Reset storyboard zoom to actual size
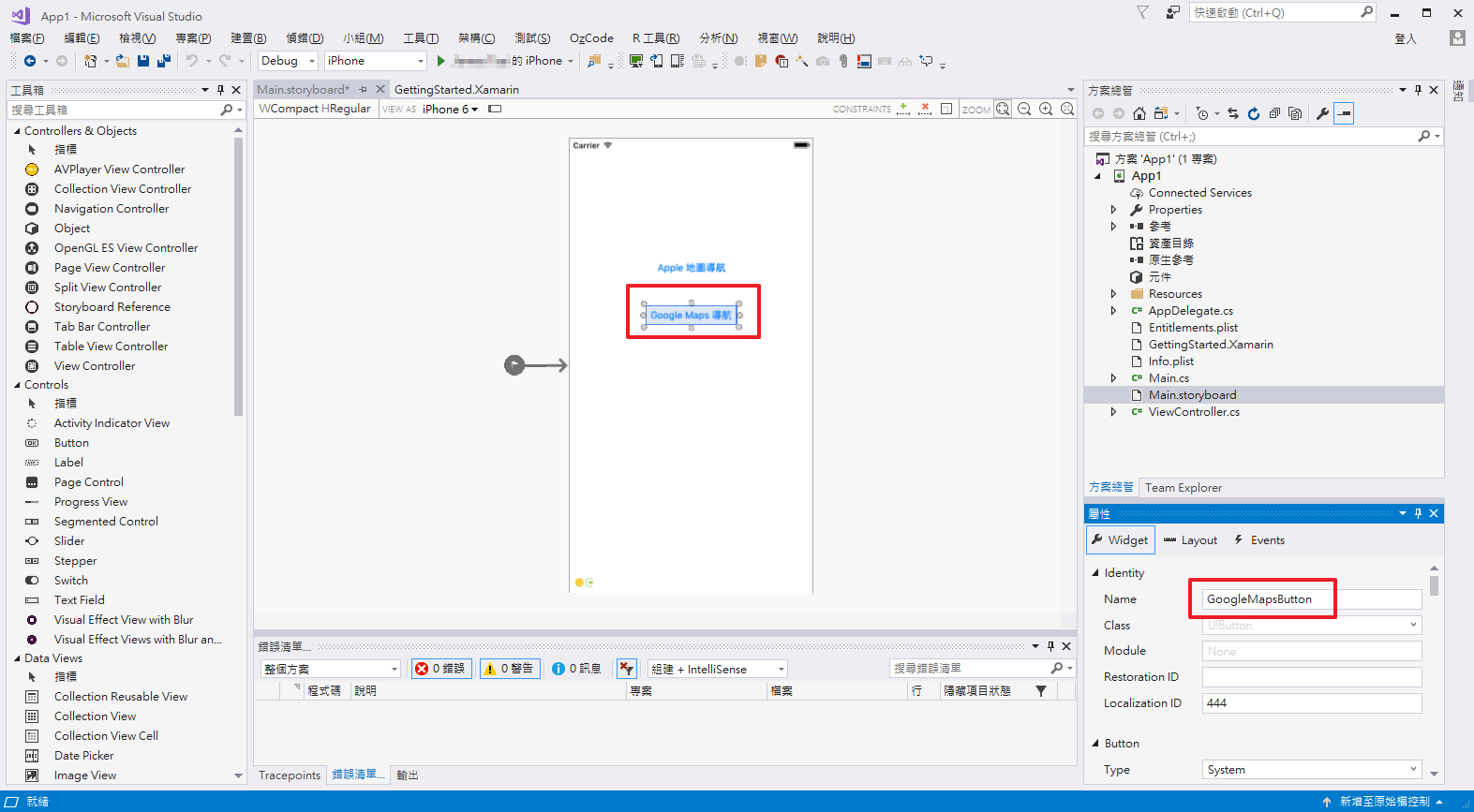Image resolution: width=1474 pixels, height=812 pixels. [x=1067, y=109]
